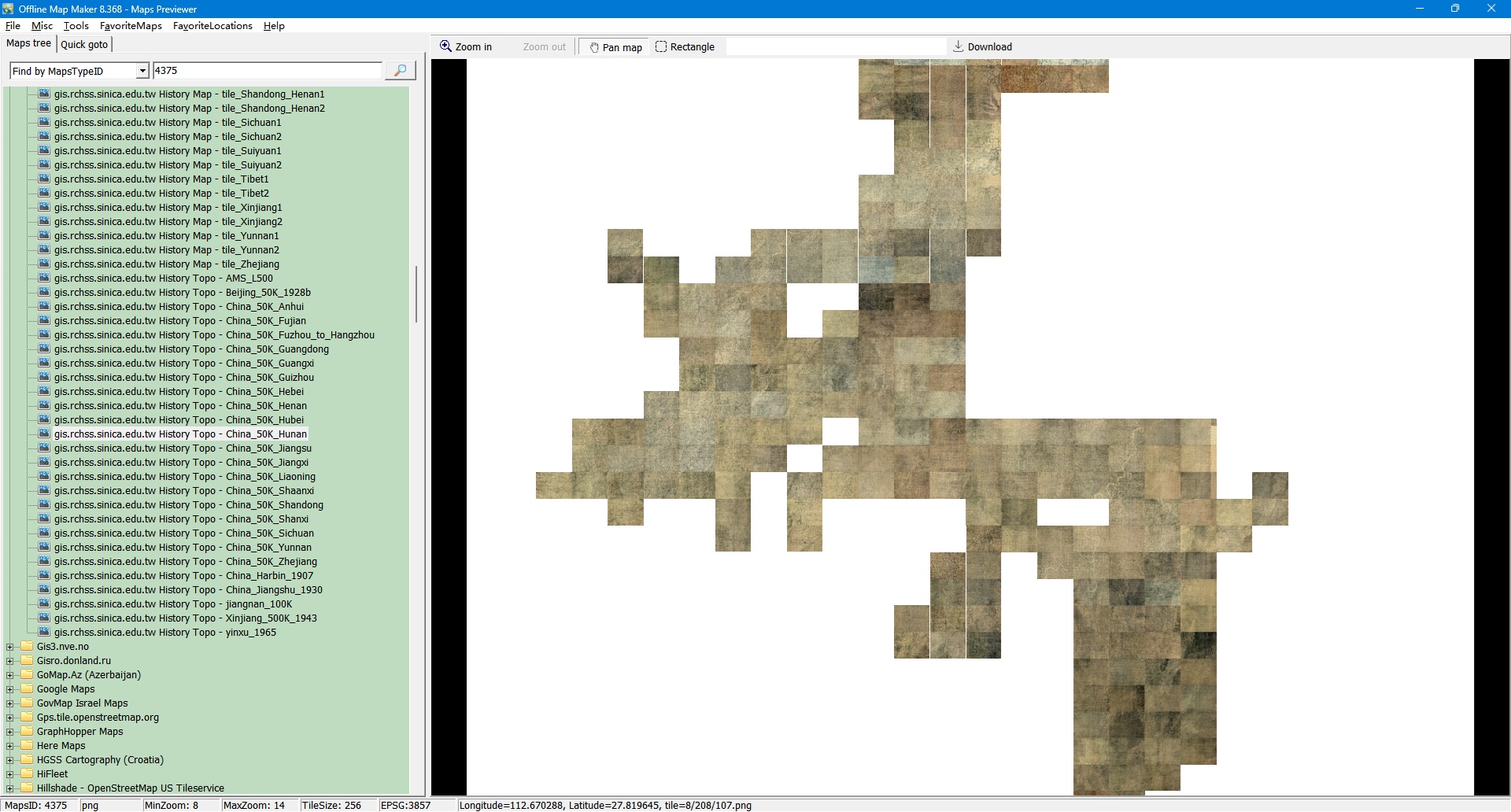Screen dimensions: 1511x812
Task: Select History Topo China_50K_Shandong entry
Action: coord(189,505)
